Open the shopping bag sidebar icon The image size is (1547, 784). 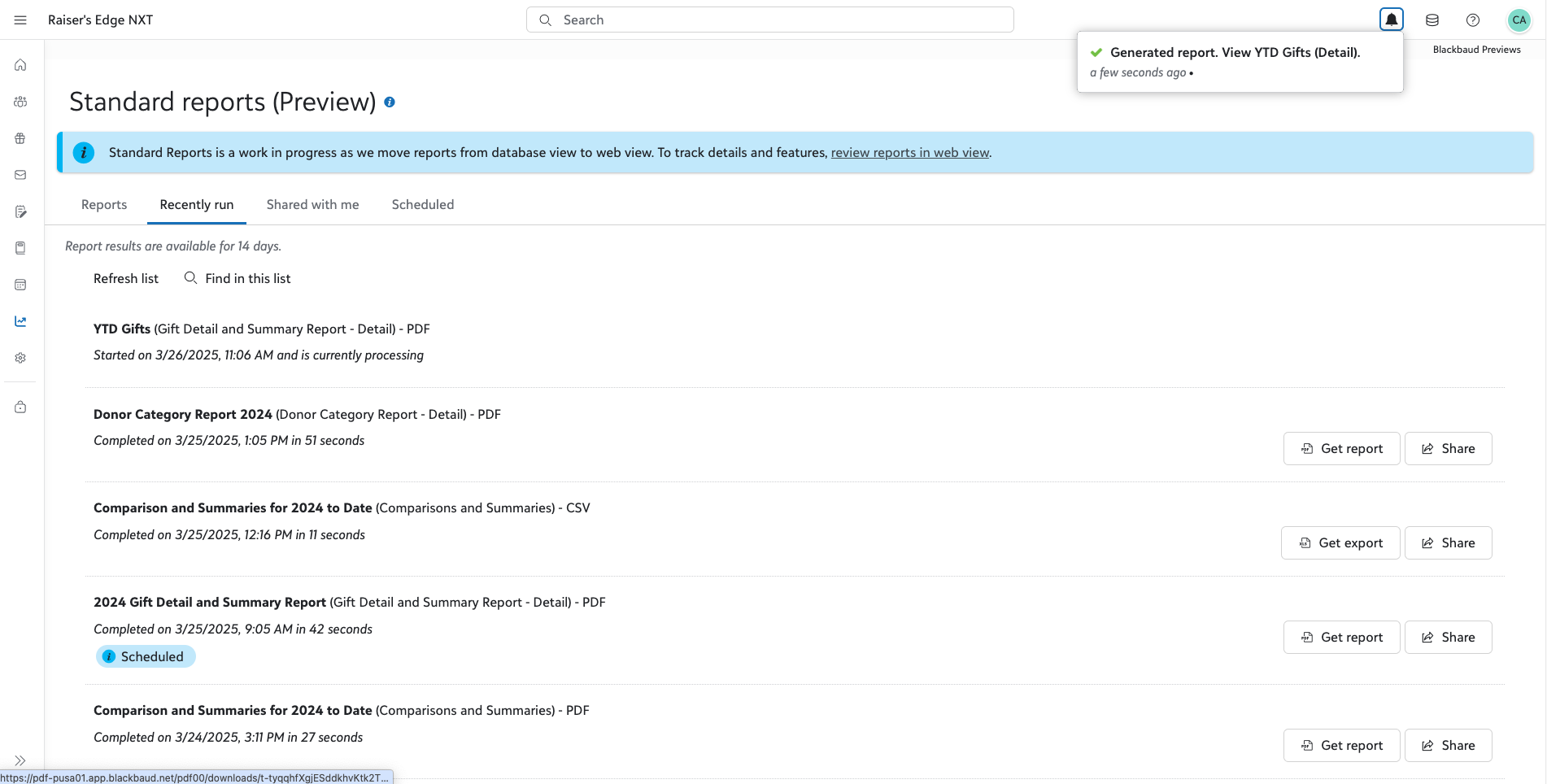tap(20, 407)
